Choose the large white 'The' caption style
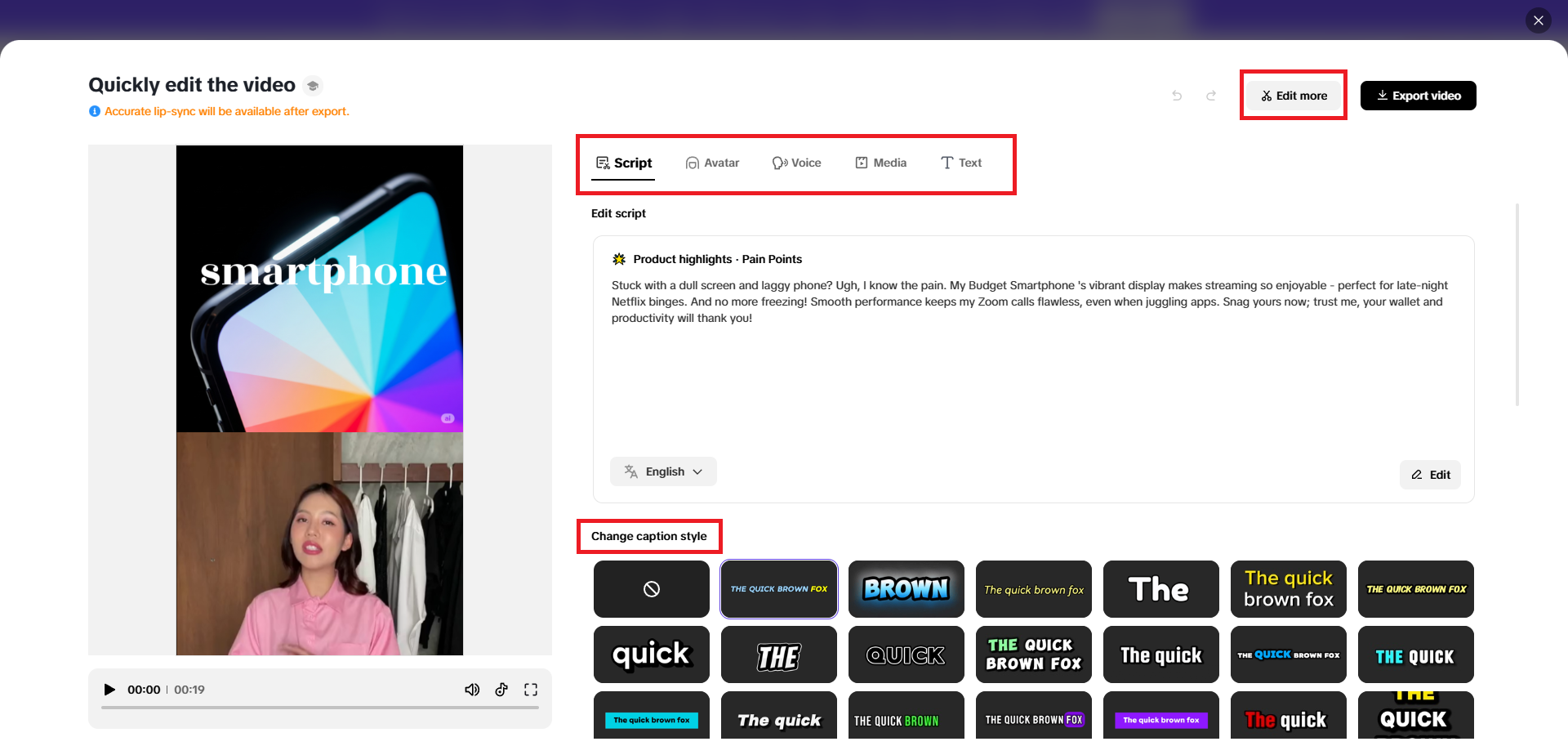 1161,589
